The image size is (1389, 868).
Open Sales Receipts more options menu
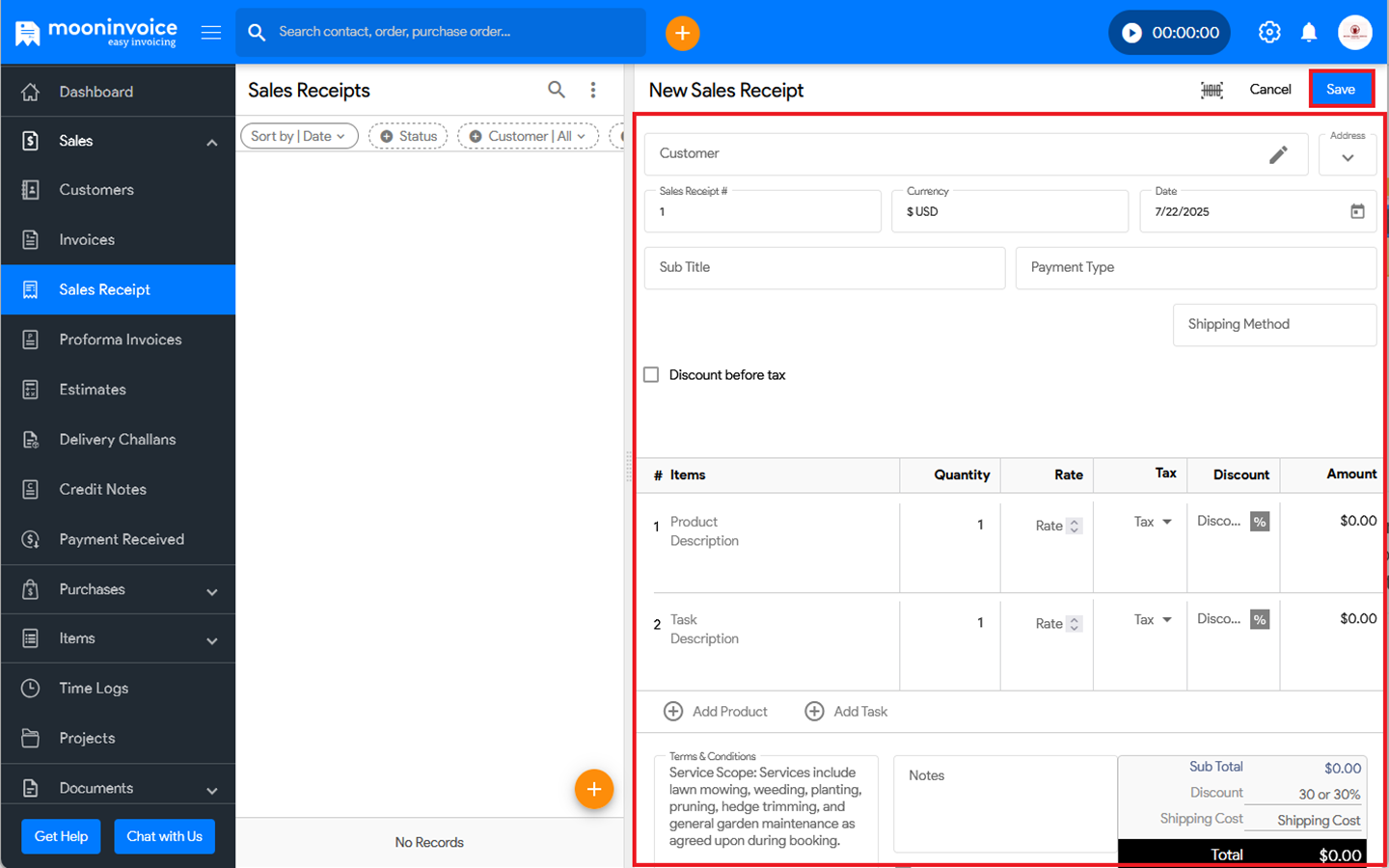593,90
